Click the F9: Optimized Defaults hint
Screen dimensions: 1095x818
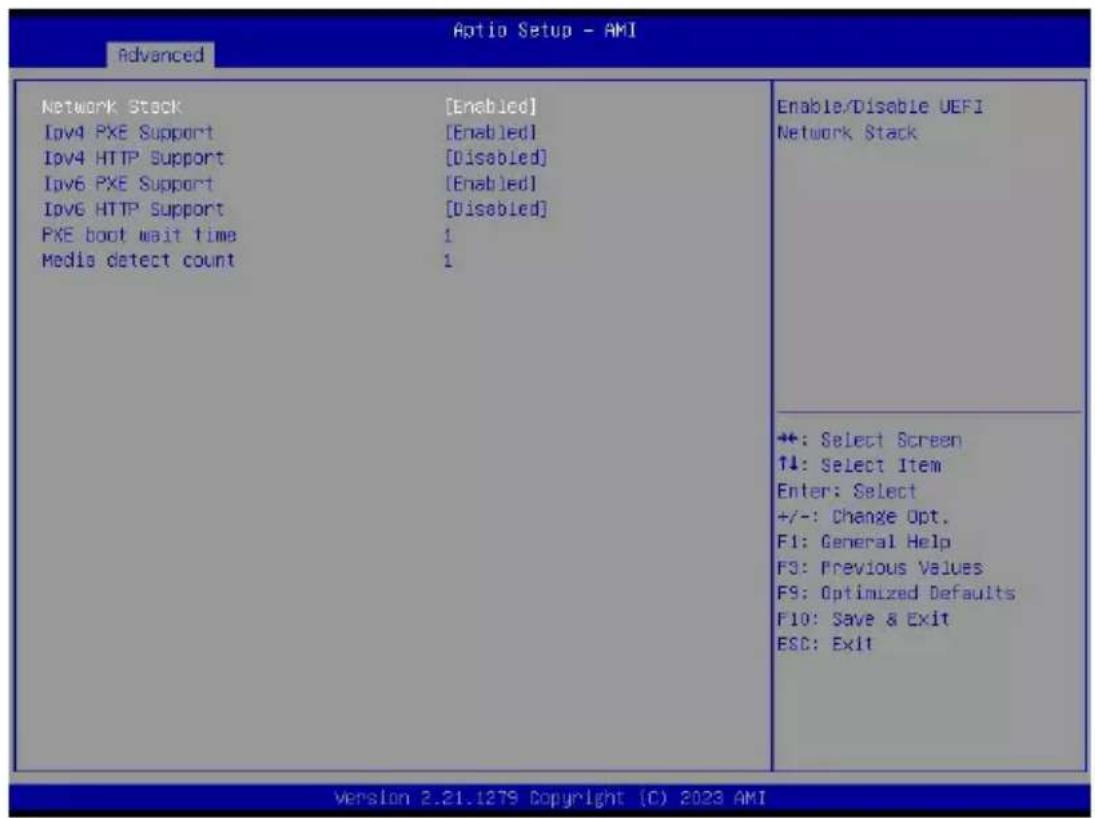pyautogui.click(x=896, y=594)
